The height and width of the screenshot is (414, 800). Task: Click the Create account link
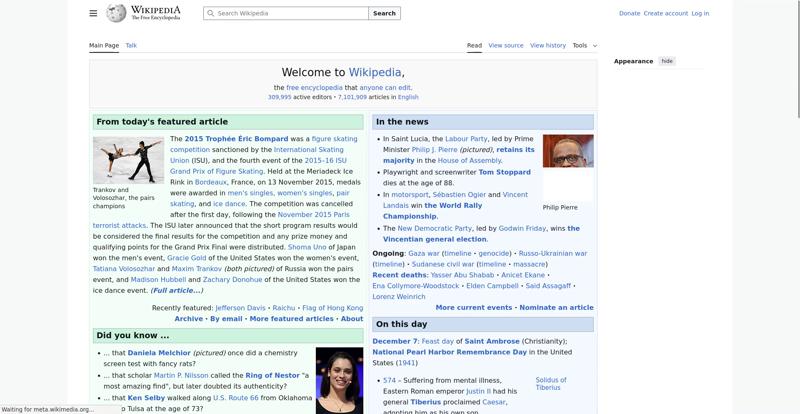[665, 14]
